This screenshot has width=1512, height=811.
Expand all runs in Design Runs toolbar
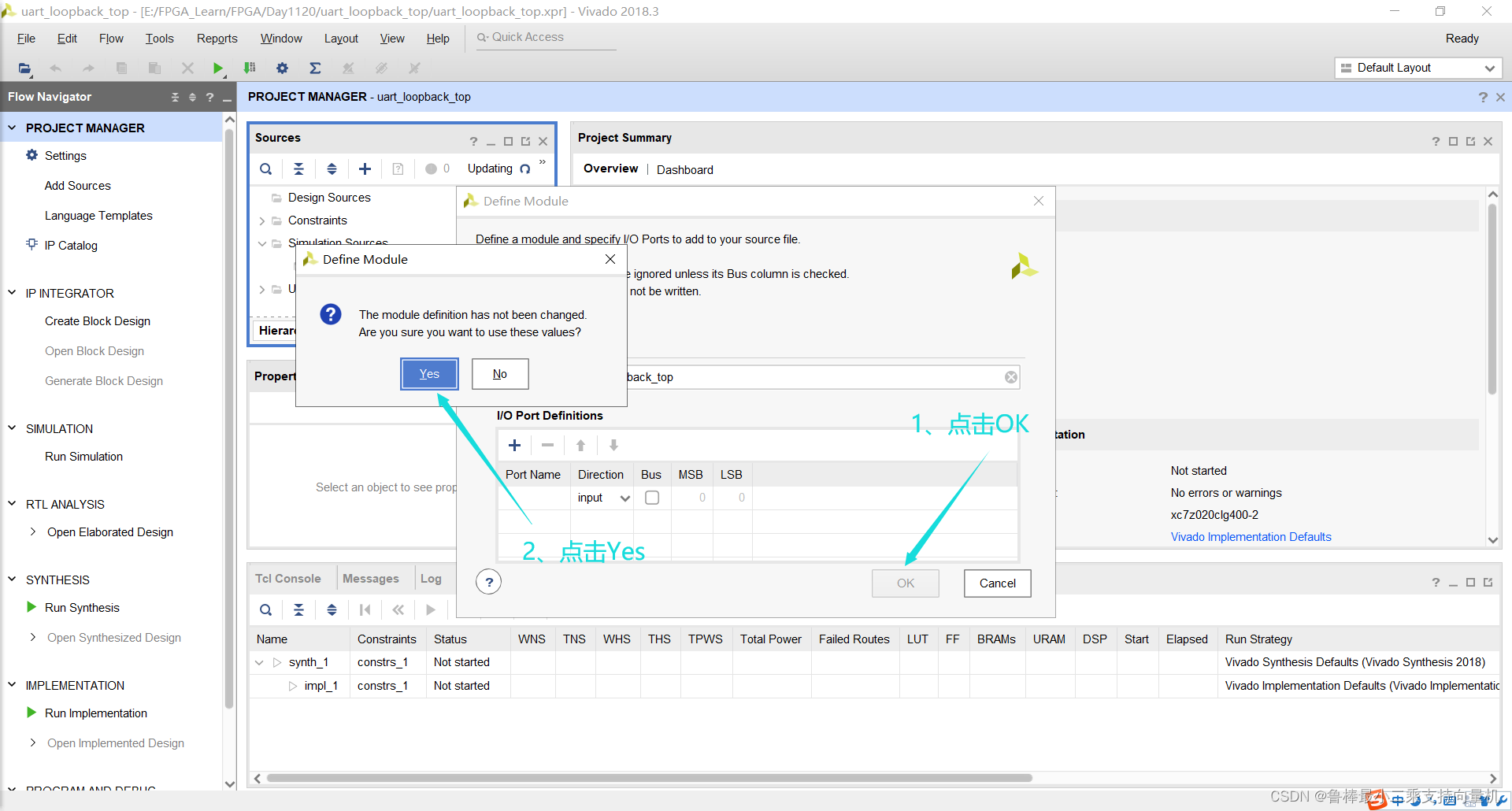332,609
